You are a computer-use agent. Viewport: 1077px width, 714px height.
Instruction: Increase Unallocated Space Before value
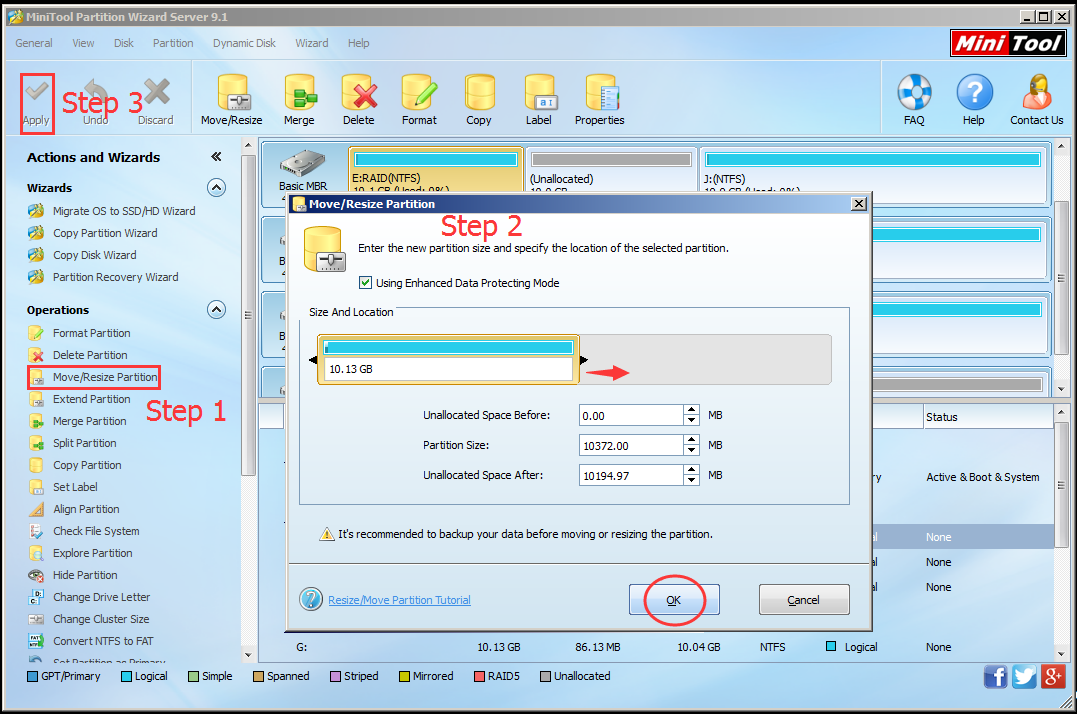(x=692, y=410)
